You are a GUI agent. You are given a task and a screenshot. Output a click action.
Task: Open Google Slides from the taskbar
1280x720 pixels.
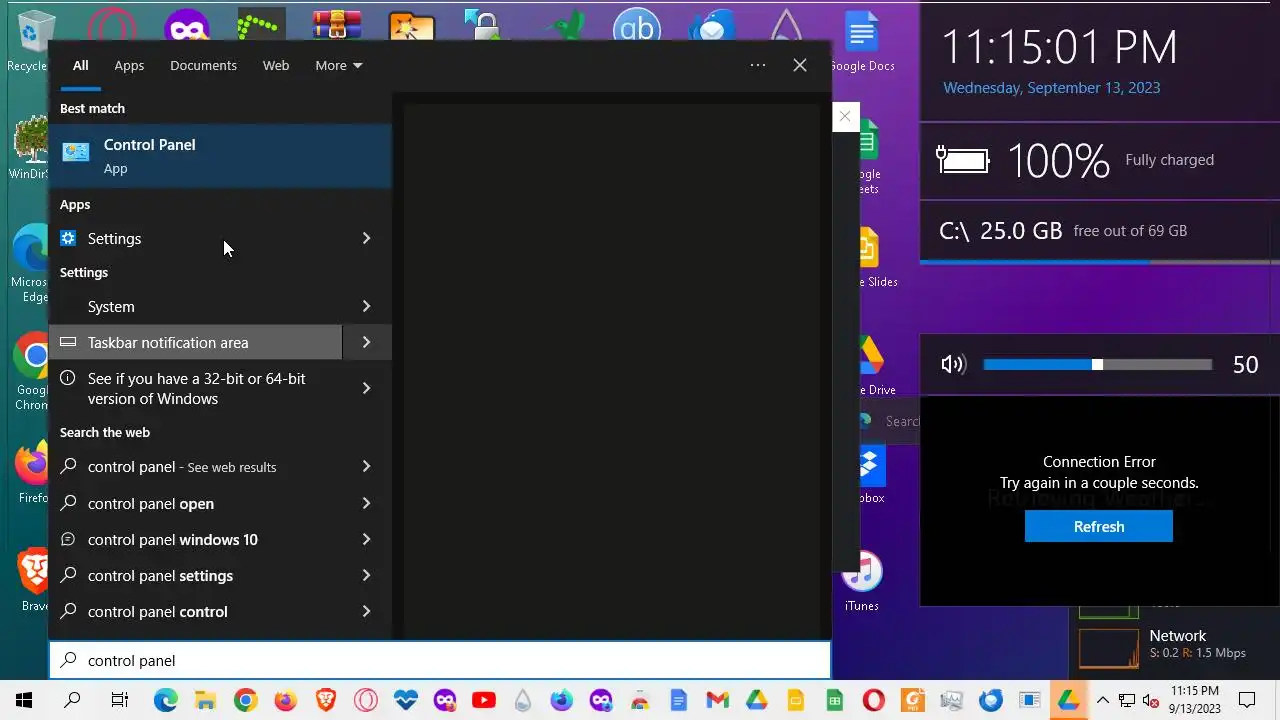pos(795,700)
